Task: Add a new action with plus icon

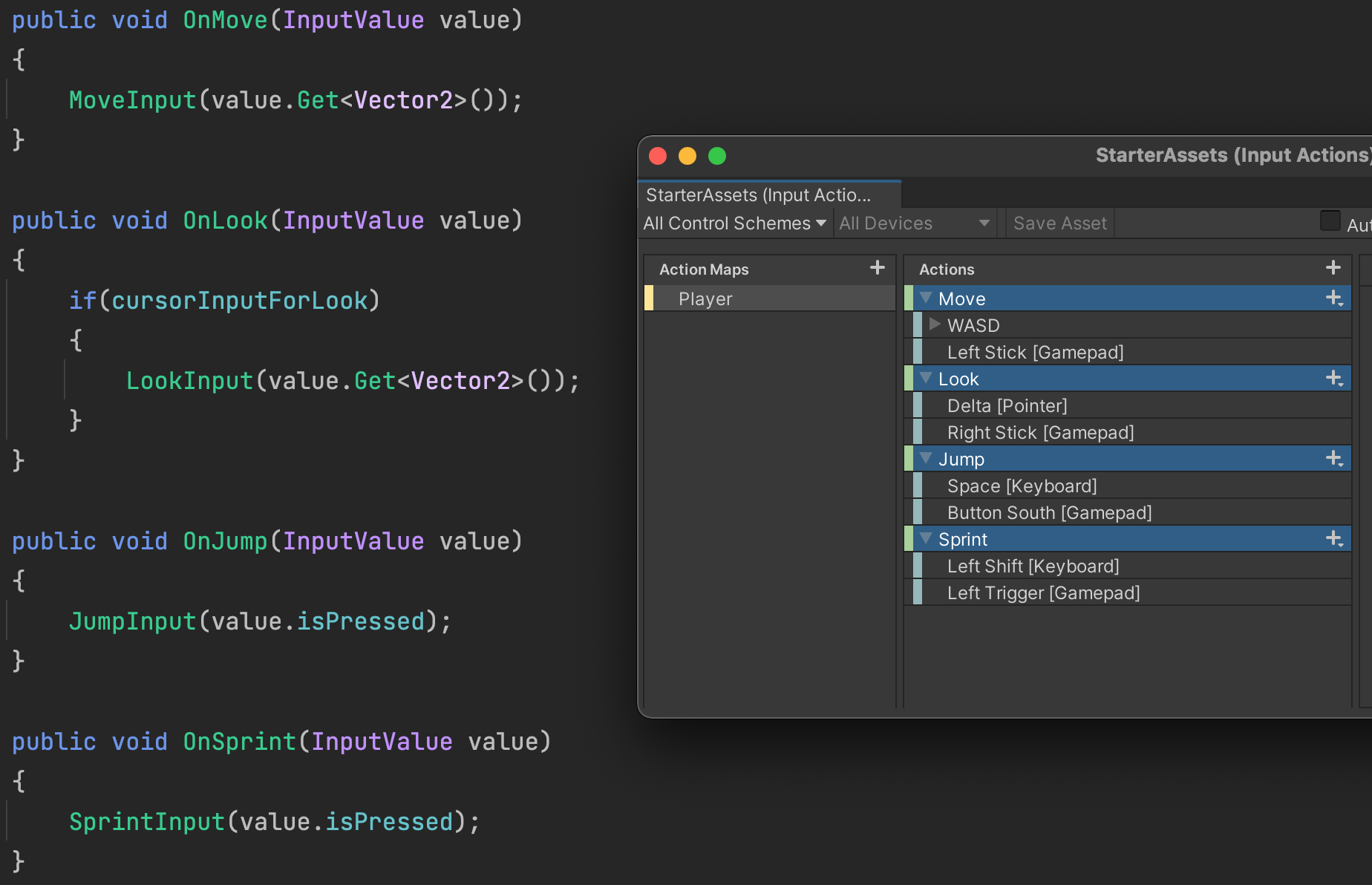Action: [x=1333, y=268]
